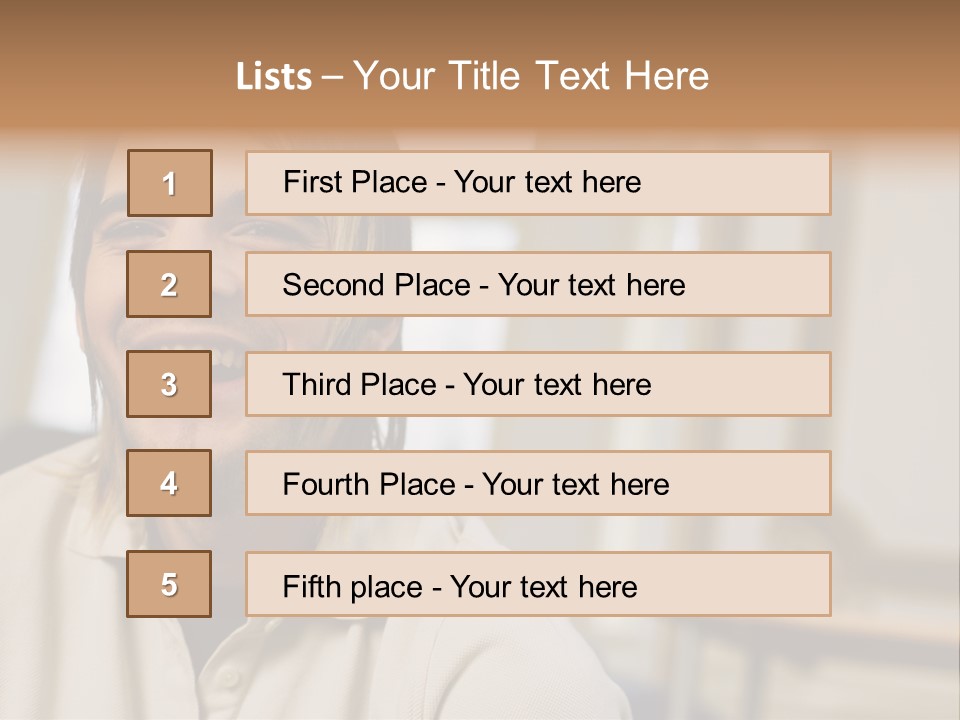
Task: Place cursor on the word "Third"
Action: tap(317, 385)
